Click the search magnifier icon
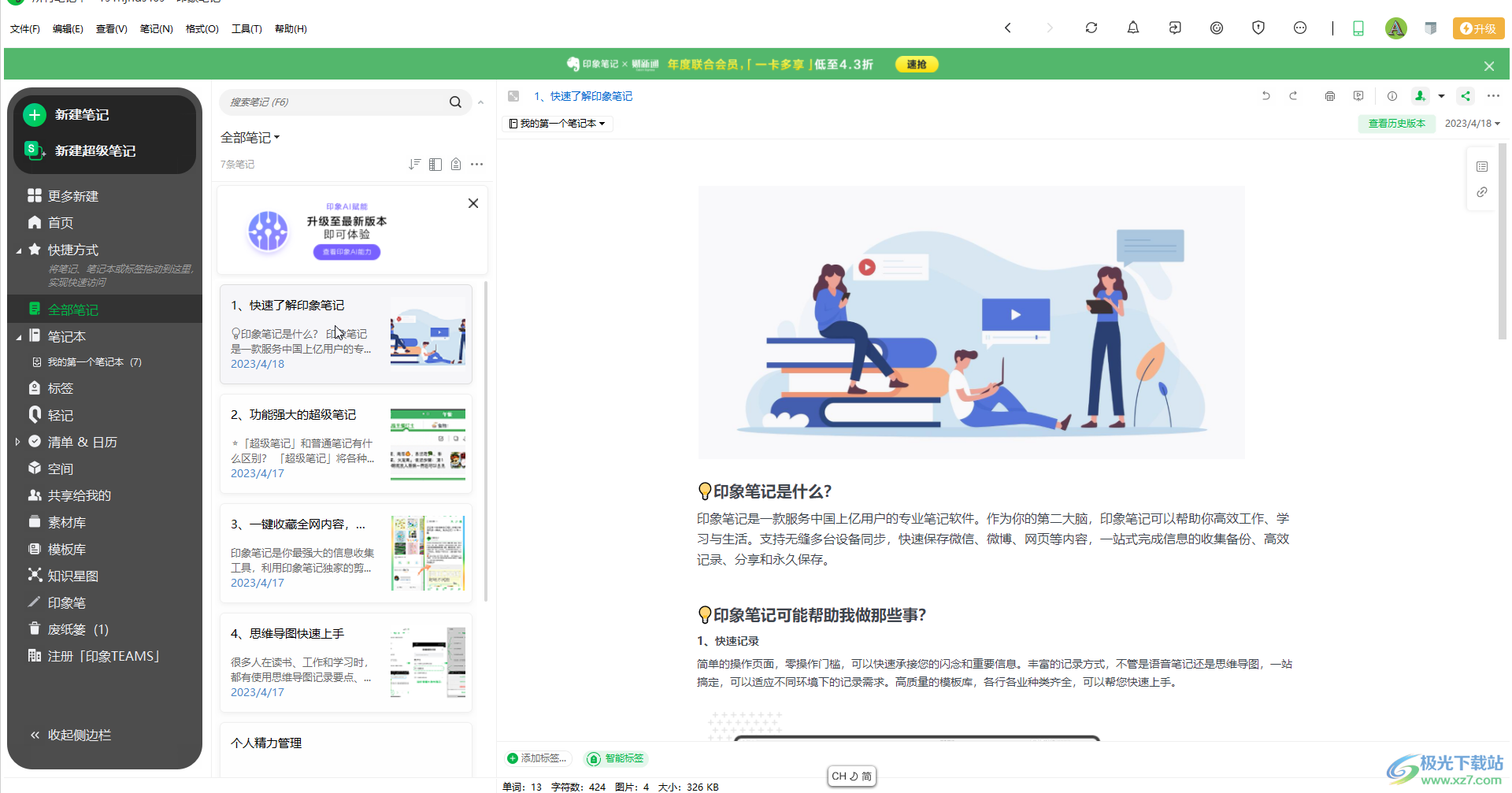 [x=455, y=102]
